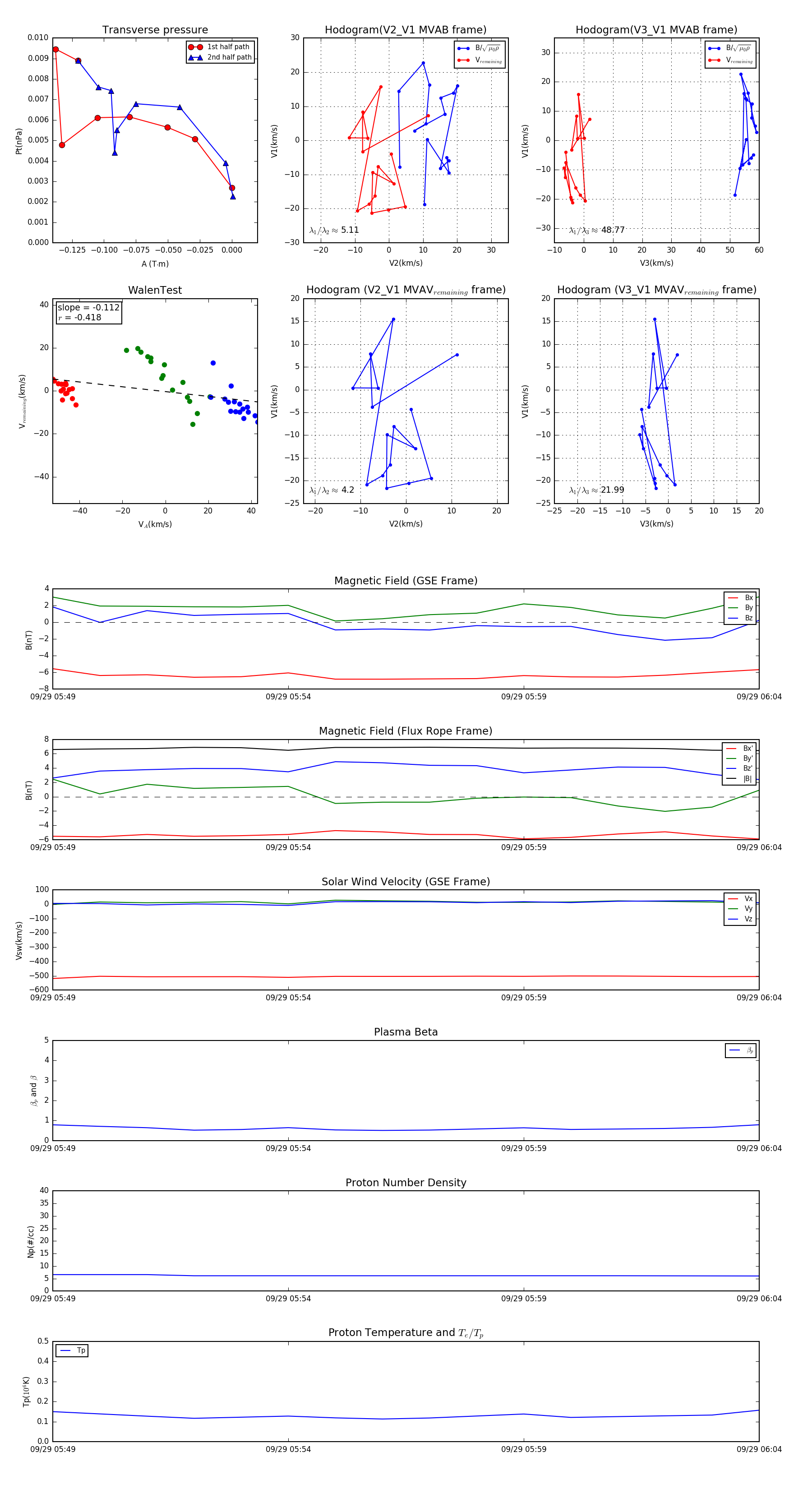
Task: Select the 'Vy' legend entry
Action: tap(740, 909)
